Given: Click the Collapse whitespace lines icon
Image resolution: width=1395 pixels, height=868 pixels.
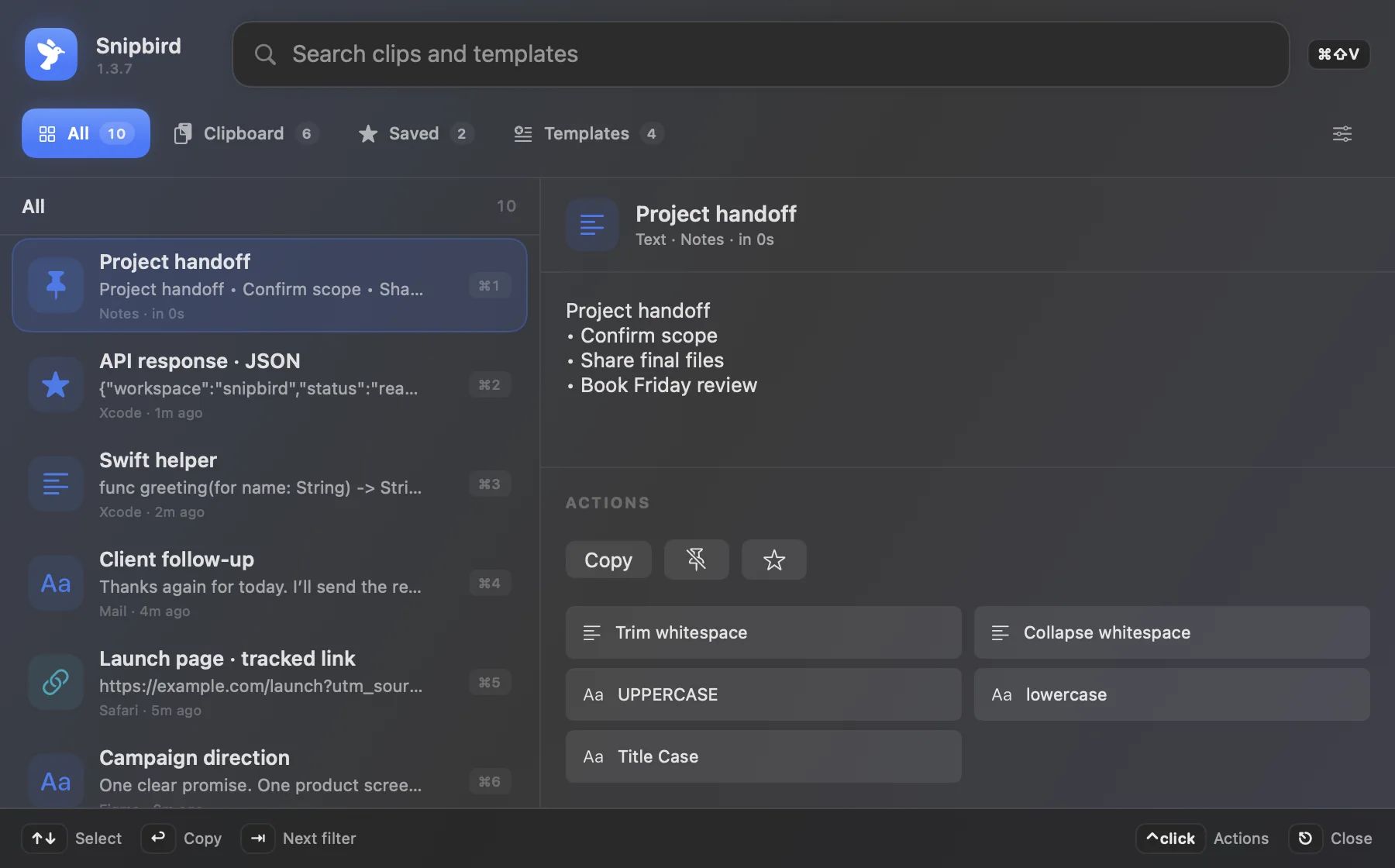Looking at the screenshot, I should tap(1001, 633).
